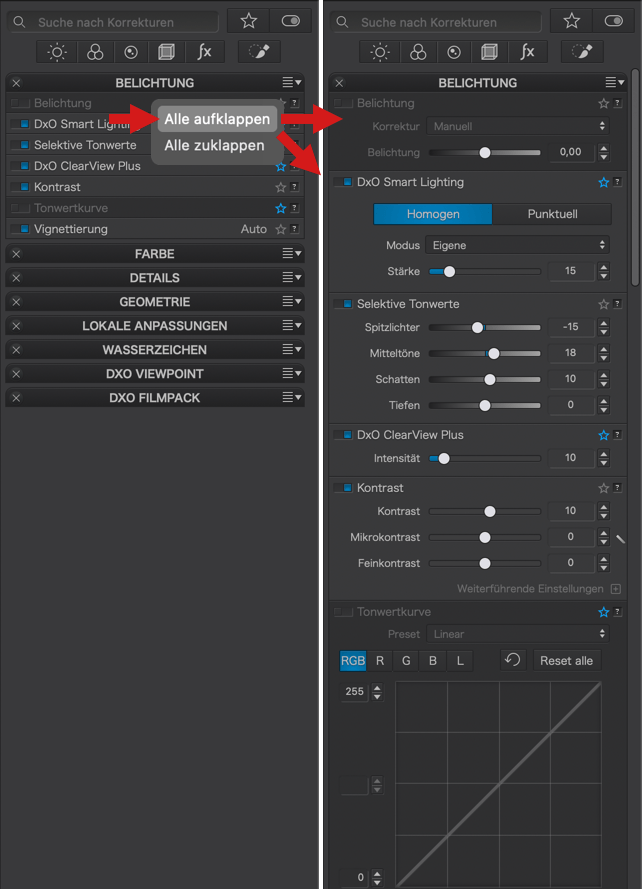Click the Spitzlichter slider handle
The height and width of the screenshot is (889, 642).
coord(478,327)
